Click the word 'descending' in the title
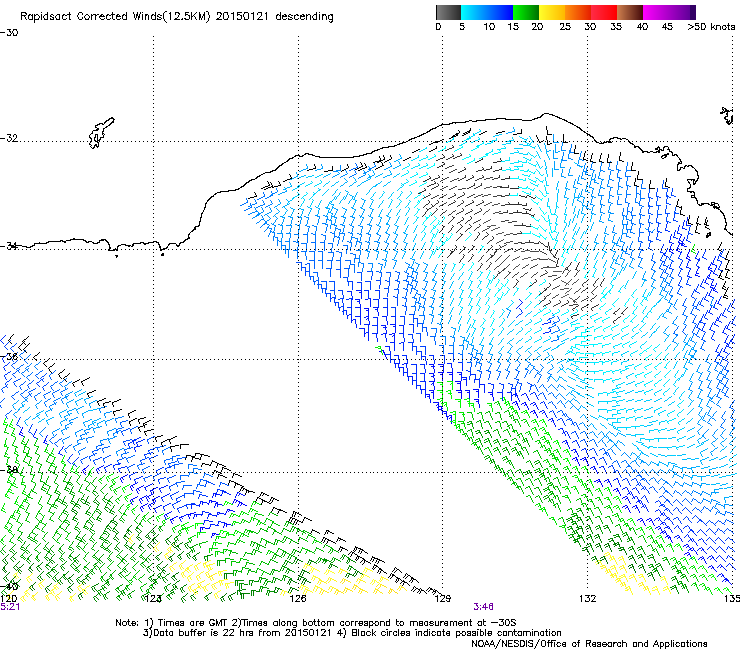This screenshot has width=740, height=650. pos(304,17)
